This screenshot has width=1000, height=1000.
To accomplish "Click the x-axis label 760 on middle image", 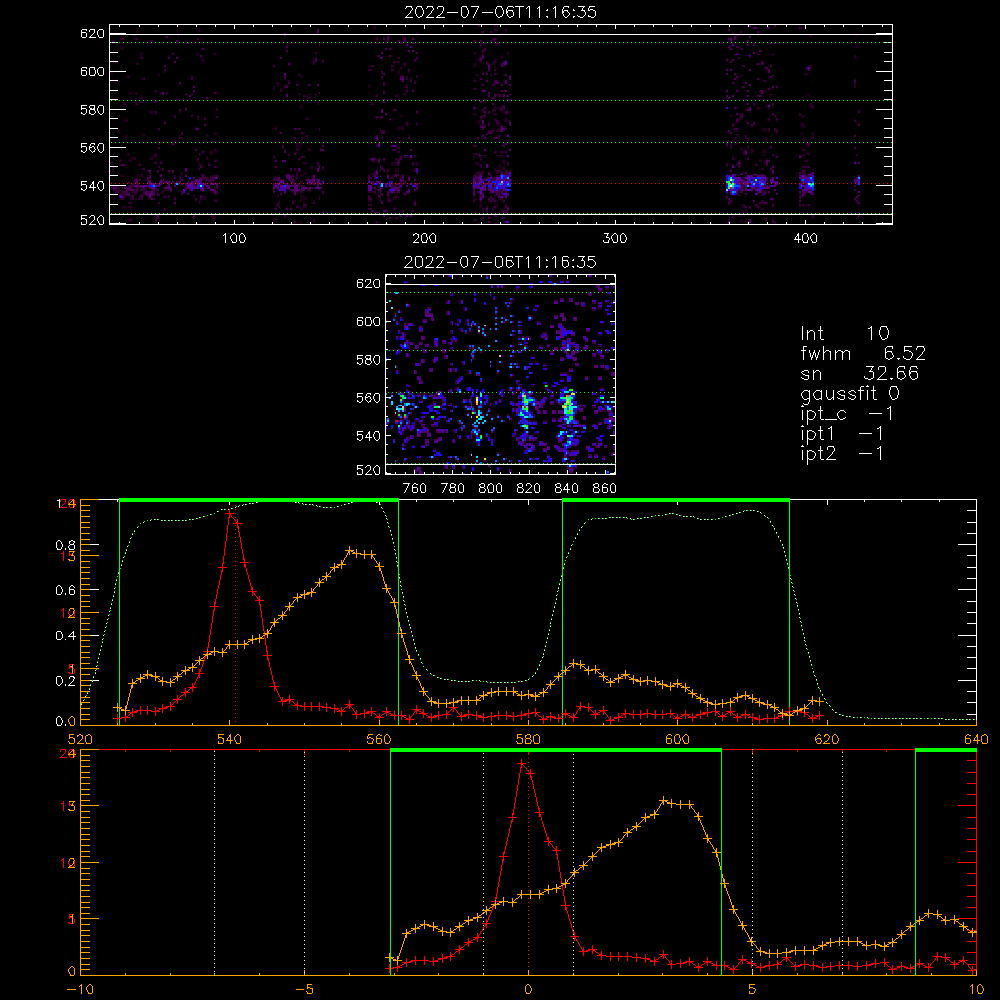I will click(x=415, y=489).
